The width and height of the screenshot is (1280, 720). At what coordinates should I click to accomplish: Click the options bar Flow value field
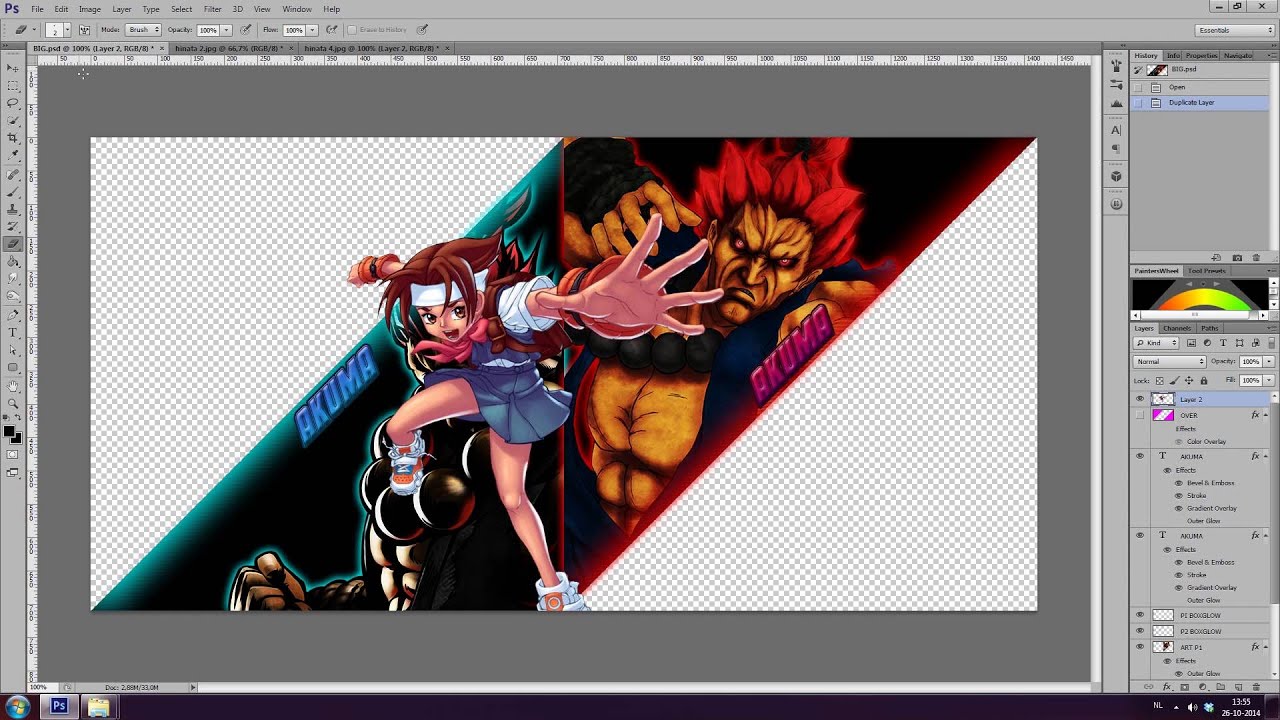[294, 30]
